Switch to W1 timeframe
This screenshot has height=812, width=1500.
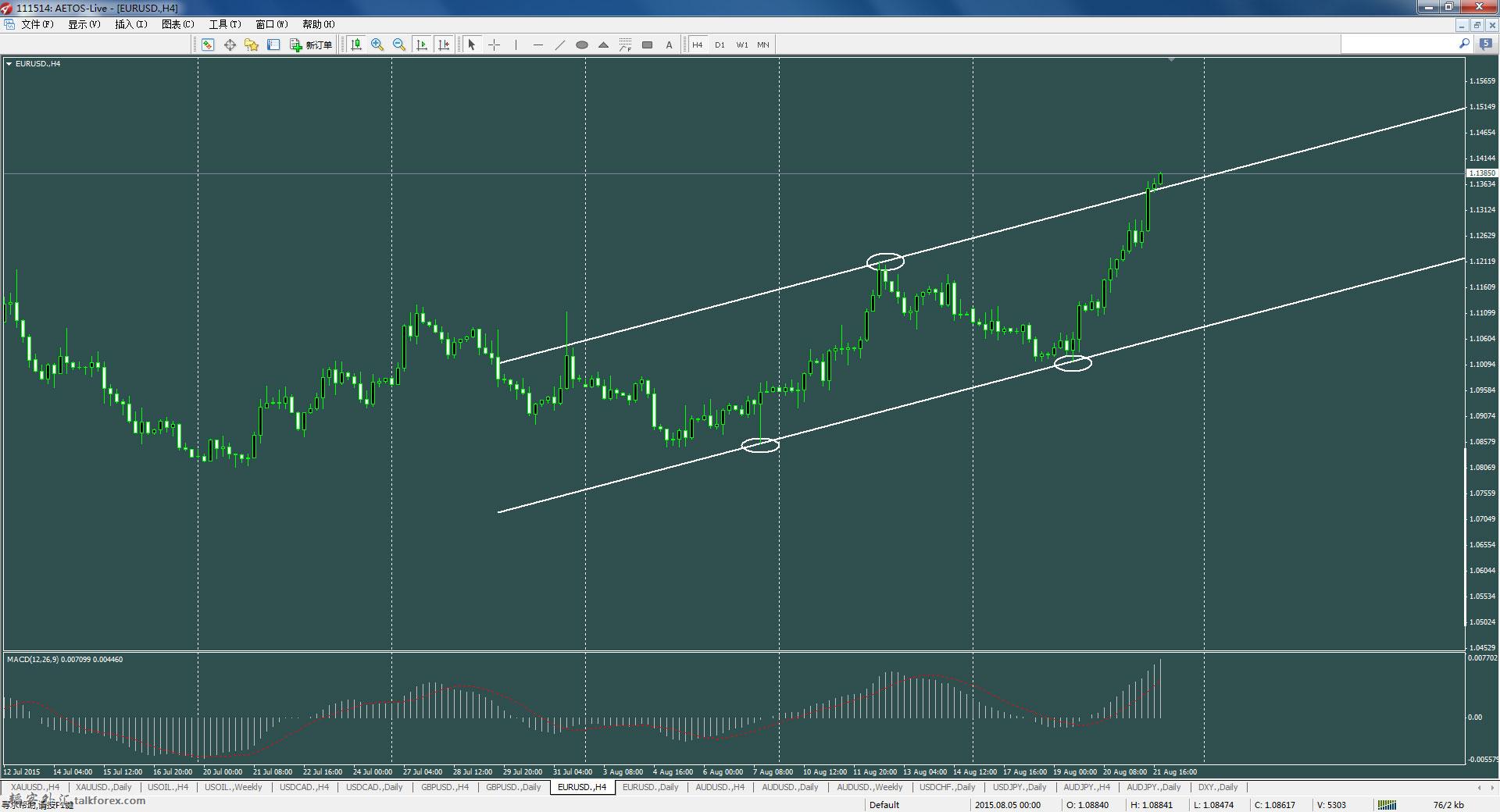(x=741, y=45)
